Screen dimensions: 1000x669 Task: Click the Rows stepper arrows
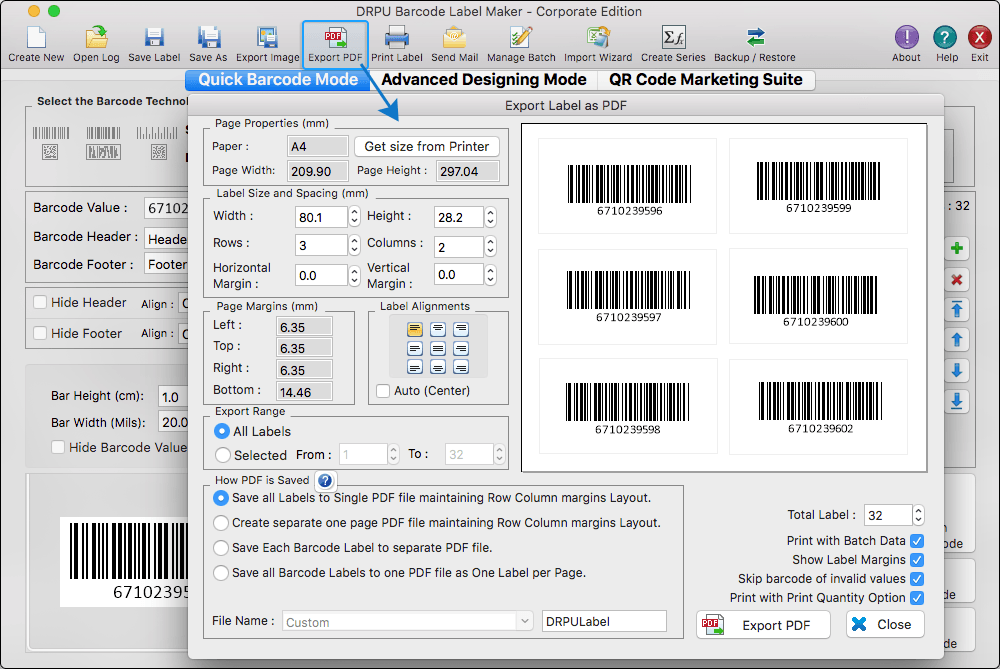pos(355,245)
